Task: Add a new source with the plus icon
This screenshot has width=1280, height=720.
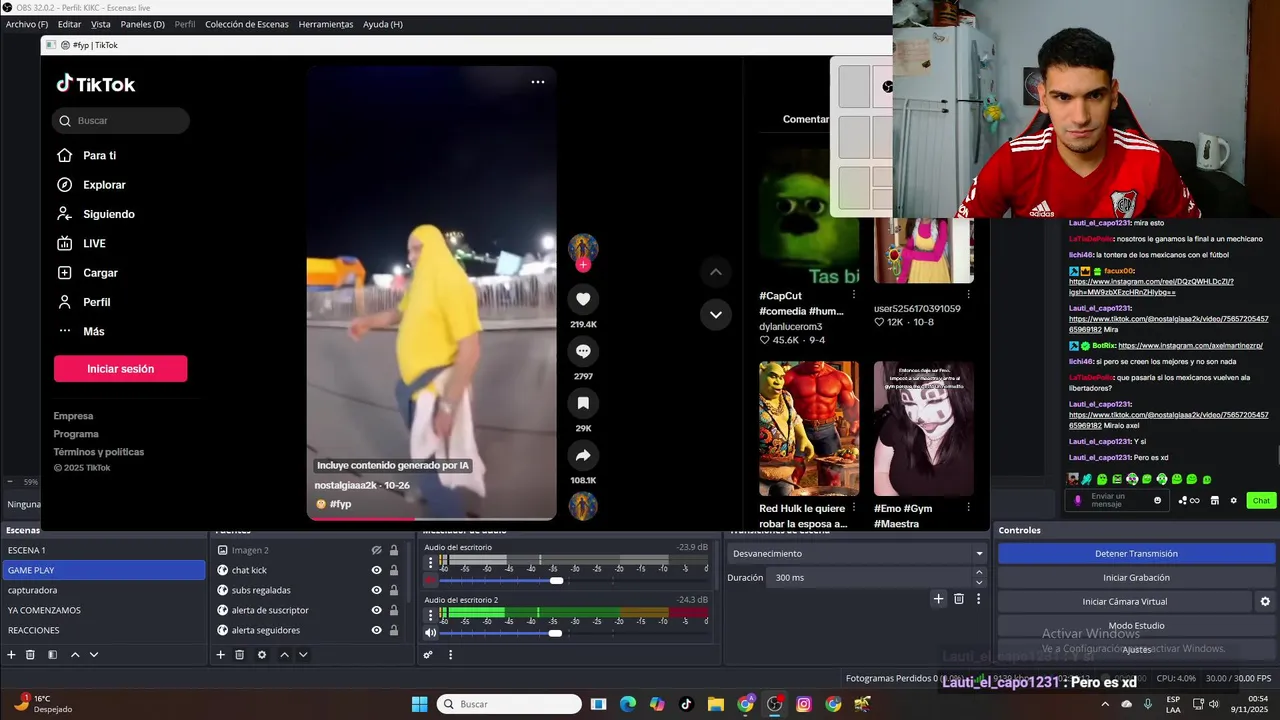Action: [221, 655]
